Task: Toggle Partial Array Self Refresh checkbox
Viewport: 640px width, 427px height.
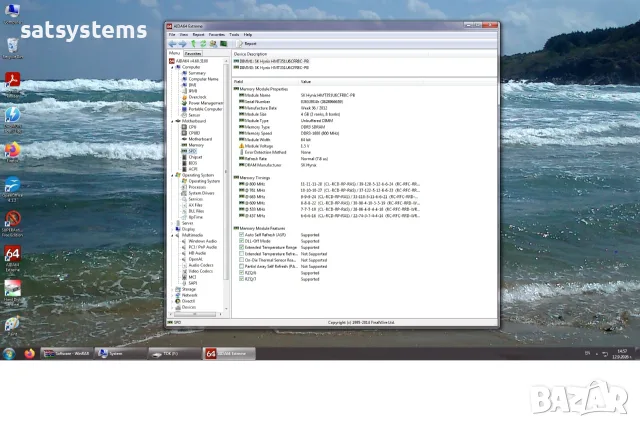Action: click(x=241, y=267)
